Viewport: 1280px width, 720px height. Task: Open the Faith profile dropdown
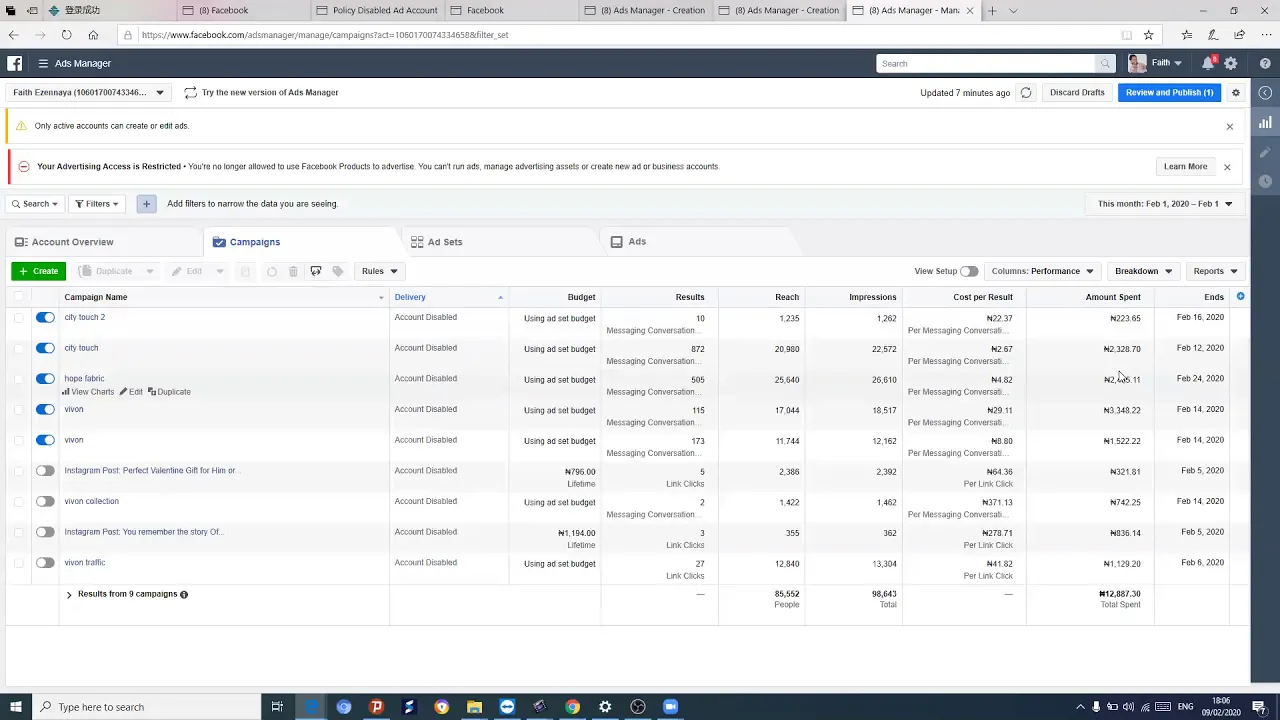1155,63
